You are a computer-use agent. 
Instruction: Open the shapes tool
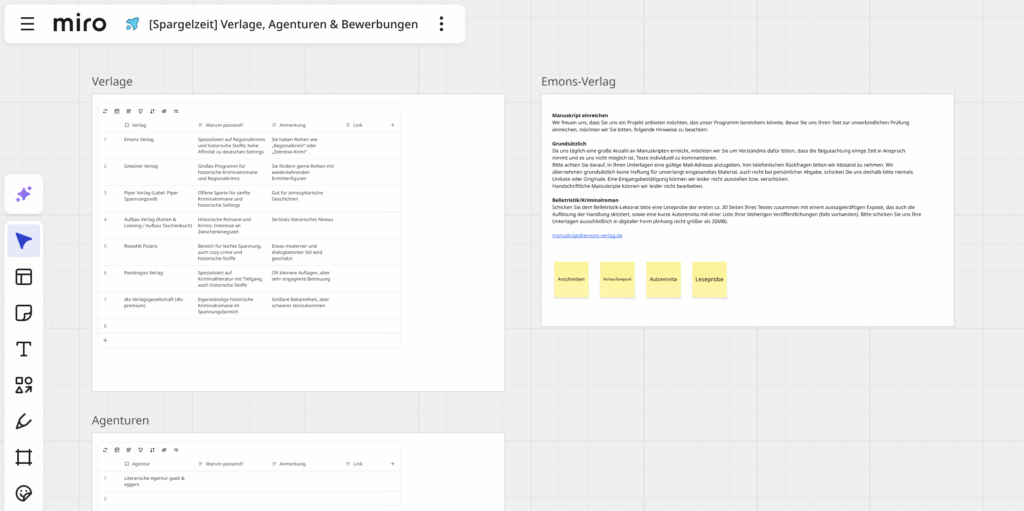(x=24, y=385)
